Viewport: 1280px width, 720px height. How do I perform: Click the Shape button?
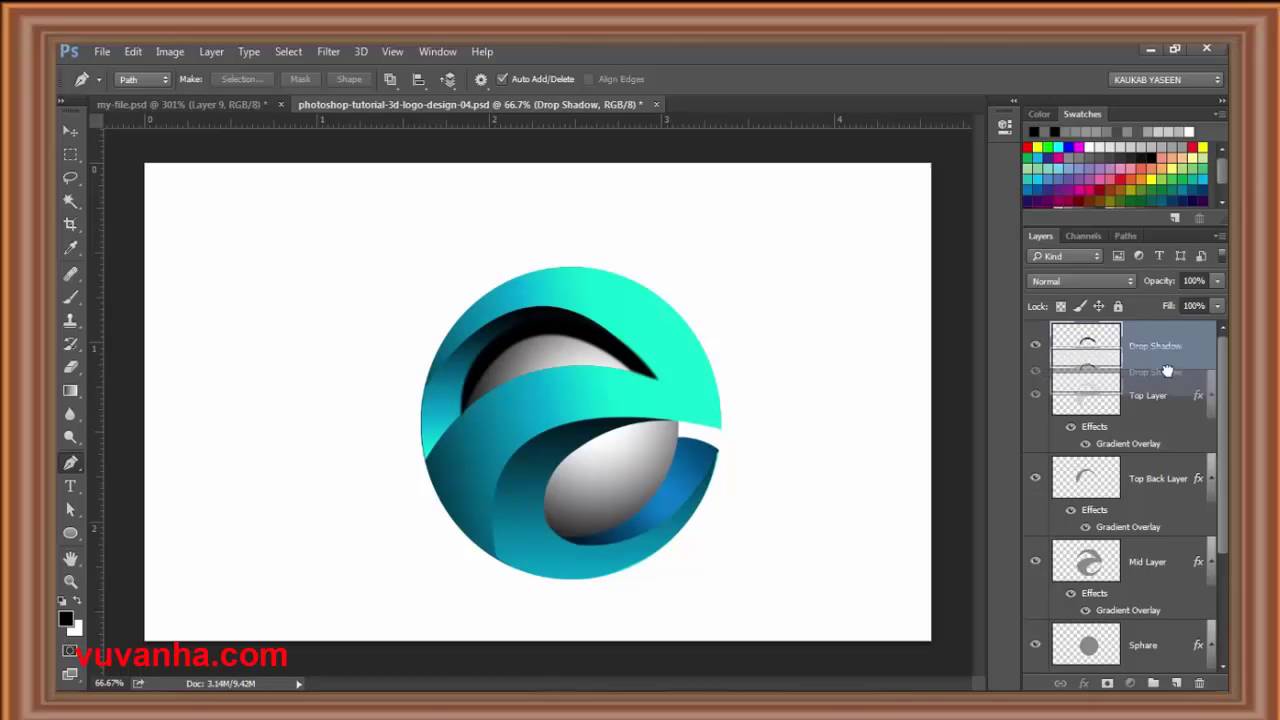(349, 79)
